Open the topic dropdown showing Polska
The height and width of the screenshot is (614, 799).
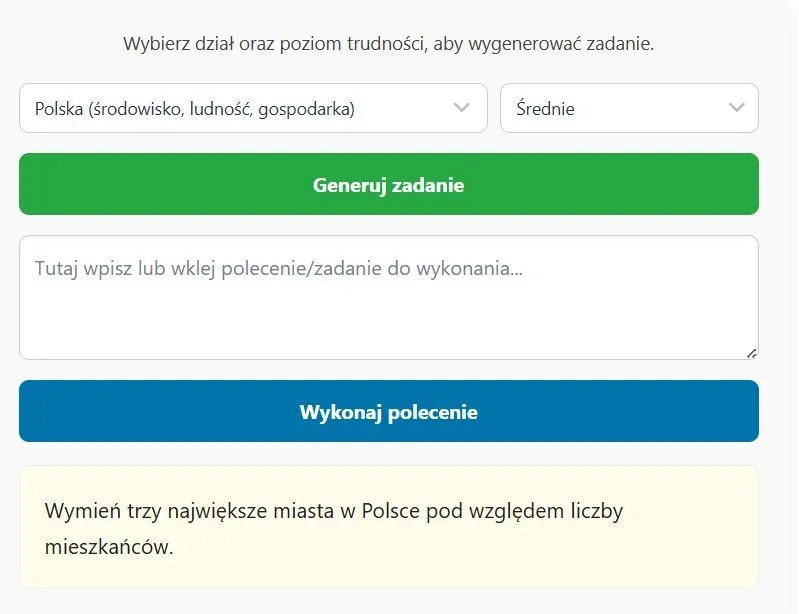click(252, 108)
